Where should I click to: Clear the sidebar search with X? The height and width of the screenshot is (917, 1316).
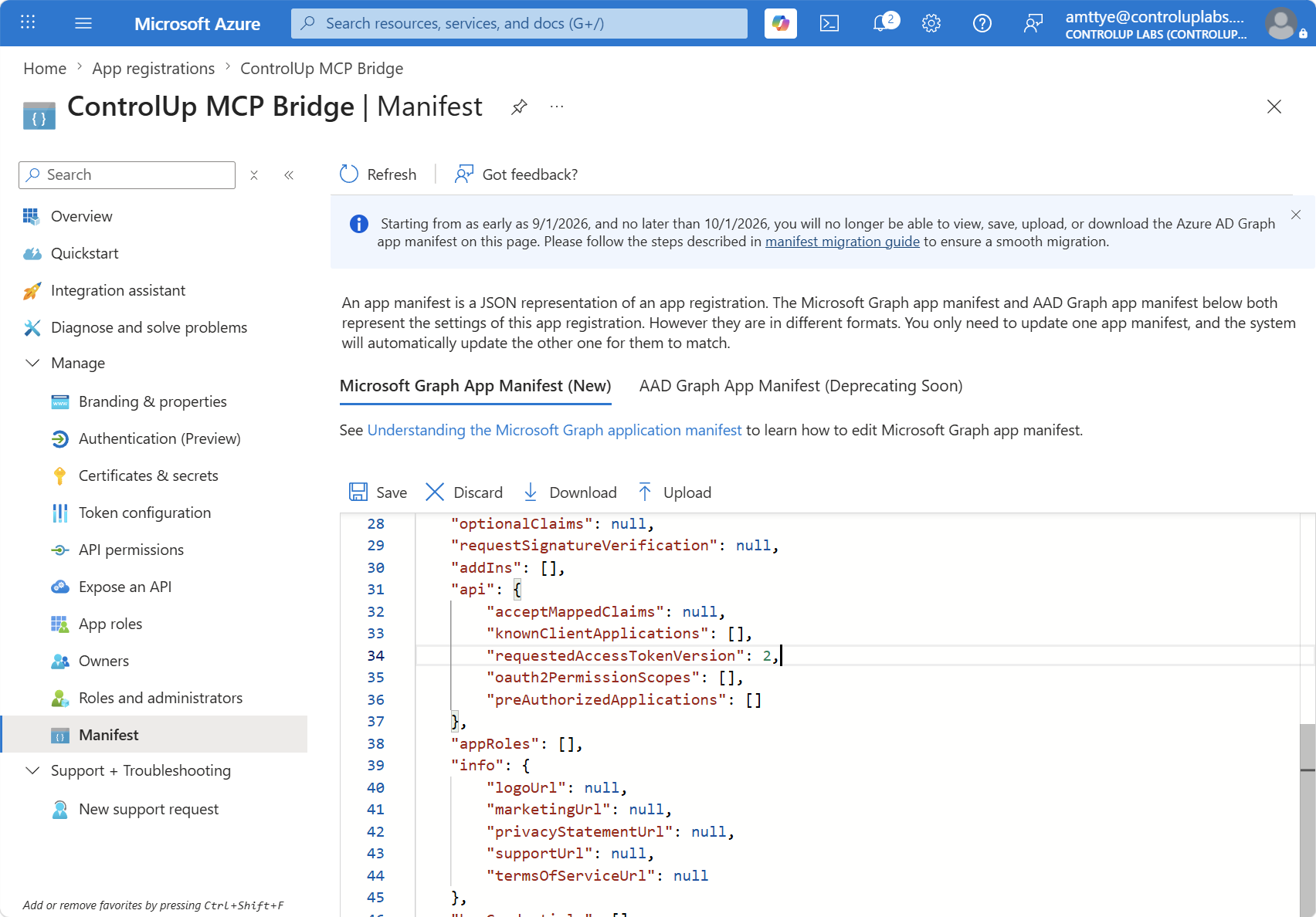tap(254, 175)
